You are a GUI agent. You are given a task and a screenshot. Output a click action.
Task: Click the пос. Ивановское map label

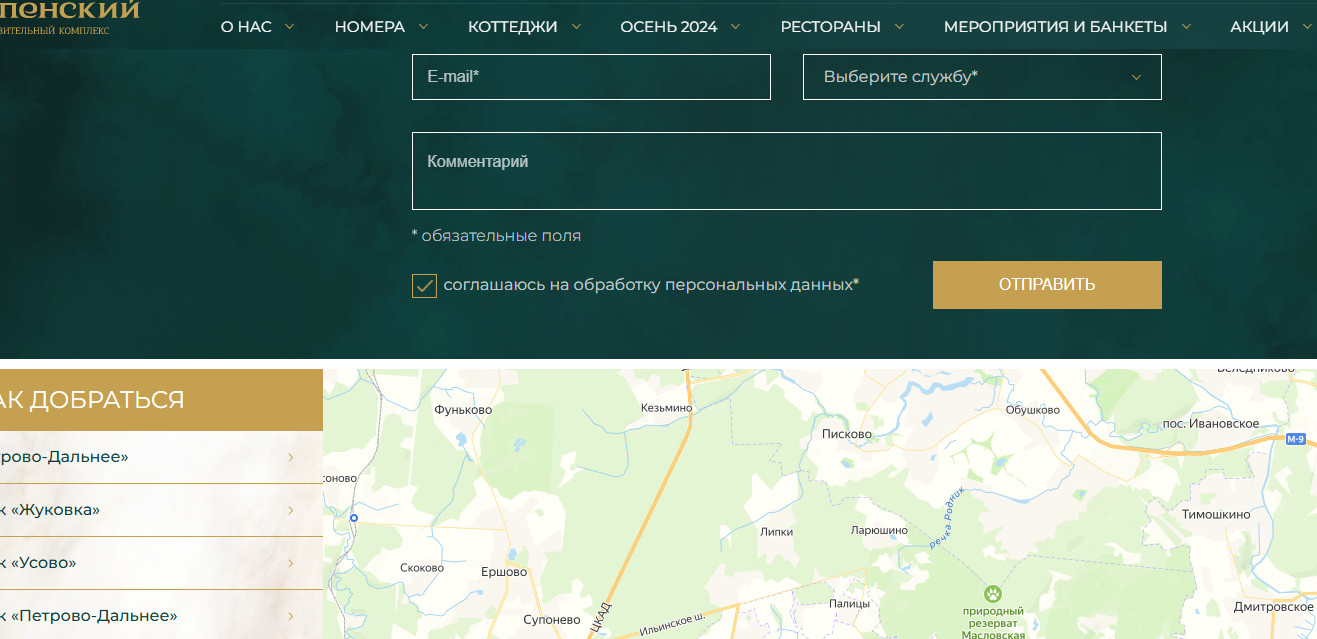(x=1210, y=424)
